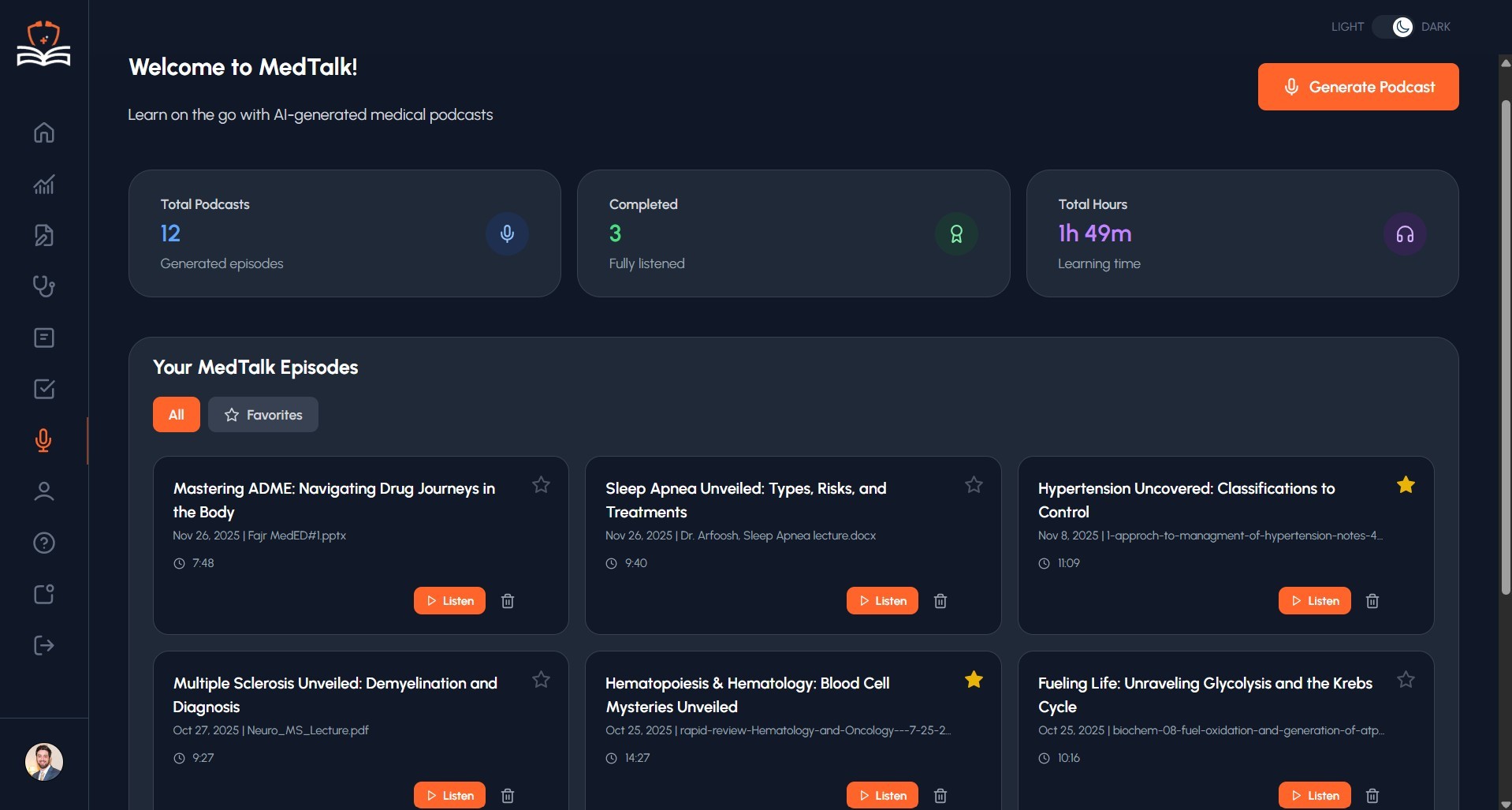Viewport: 1512px width, 810px height.
Task: Delete the Fueling Life Glycolysis episode
Action: pyautogui.click(x=1372, y=796)
